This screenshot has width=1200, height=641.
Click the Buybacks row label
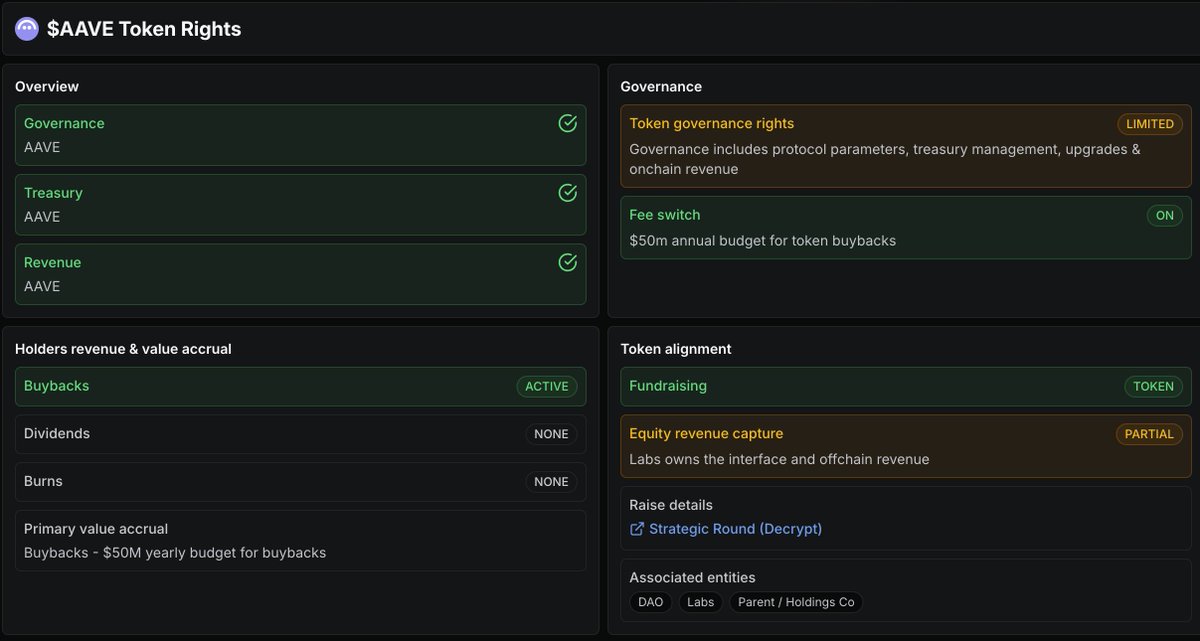point(56,386)
